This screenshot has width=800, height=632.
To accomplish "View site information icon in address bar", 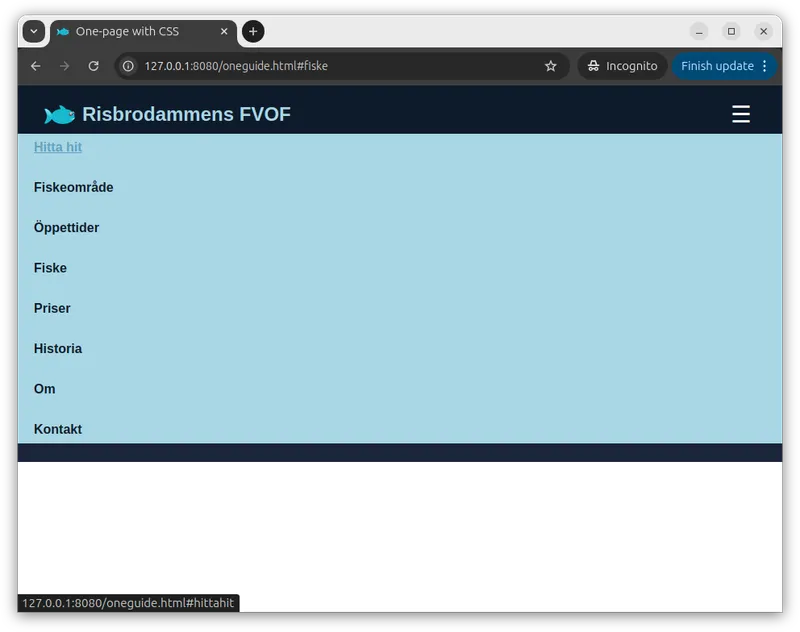I will click(129, 66).
